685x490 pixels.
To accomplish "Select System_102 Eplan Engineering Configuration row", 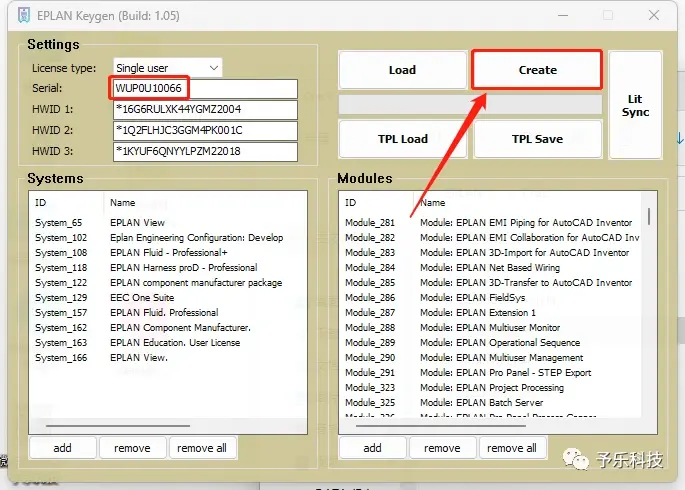I will coord(168,238).
